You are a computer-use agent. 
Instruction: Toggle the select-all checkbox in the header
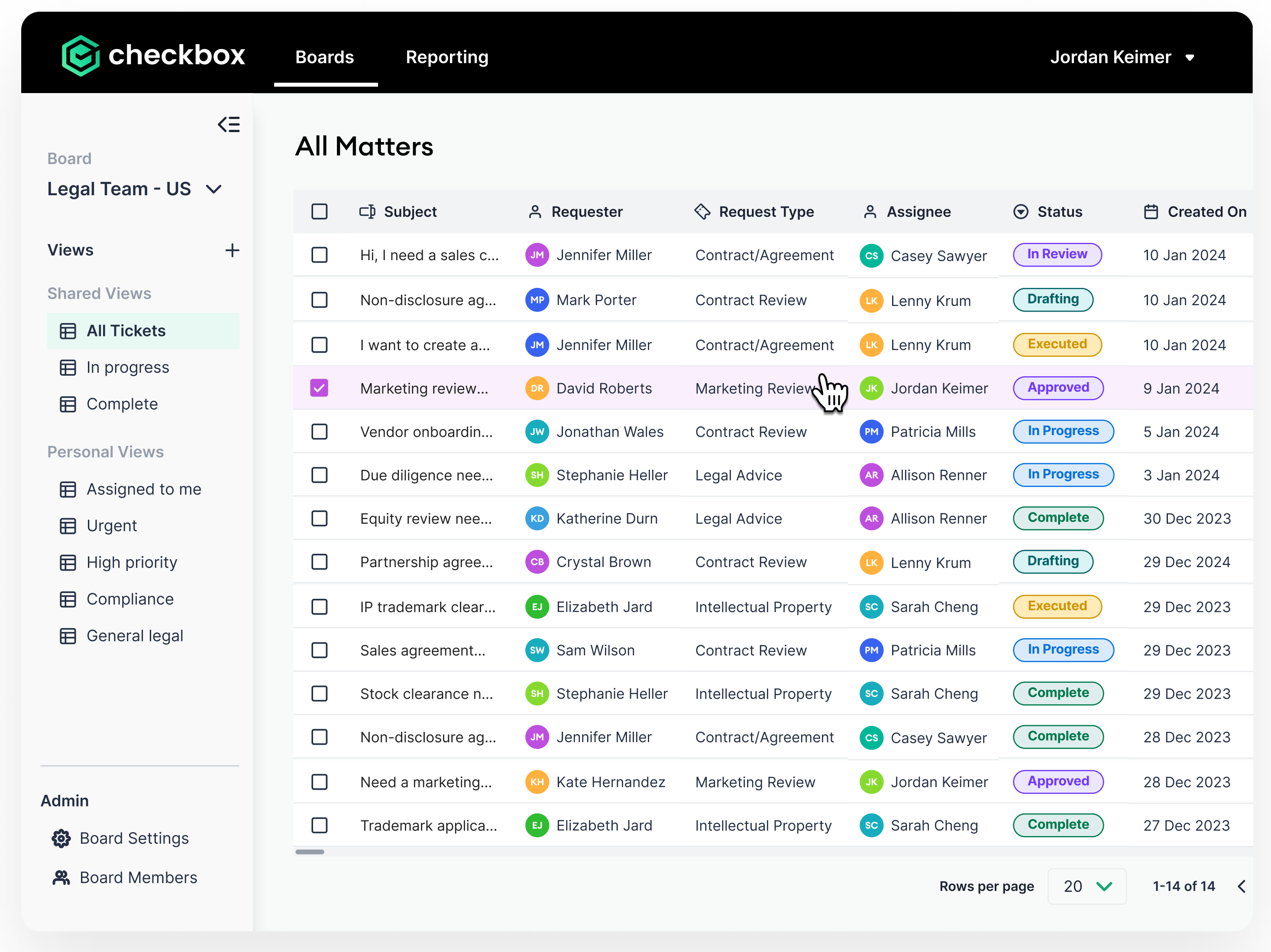tap(320, 212)
